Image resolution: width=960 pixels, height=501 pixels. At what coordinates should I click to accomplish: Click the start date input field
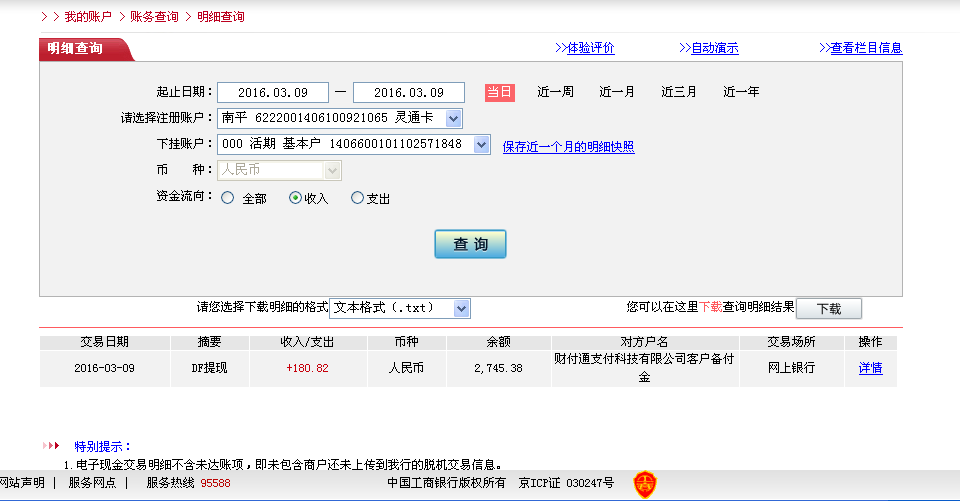tap(272, 92)
